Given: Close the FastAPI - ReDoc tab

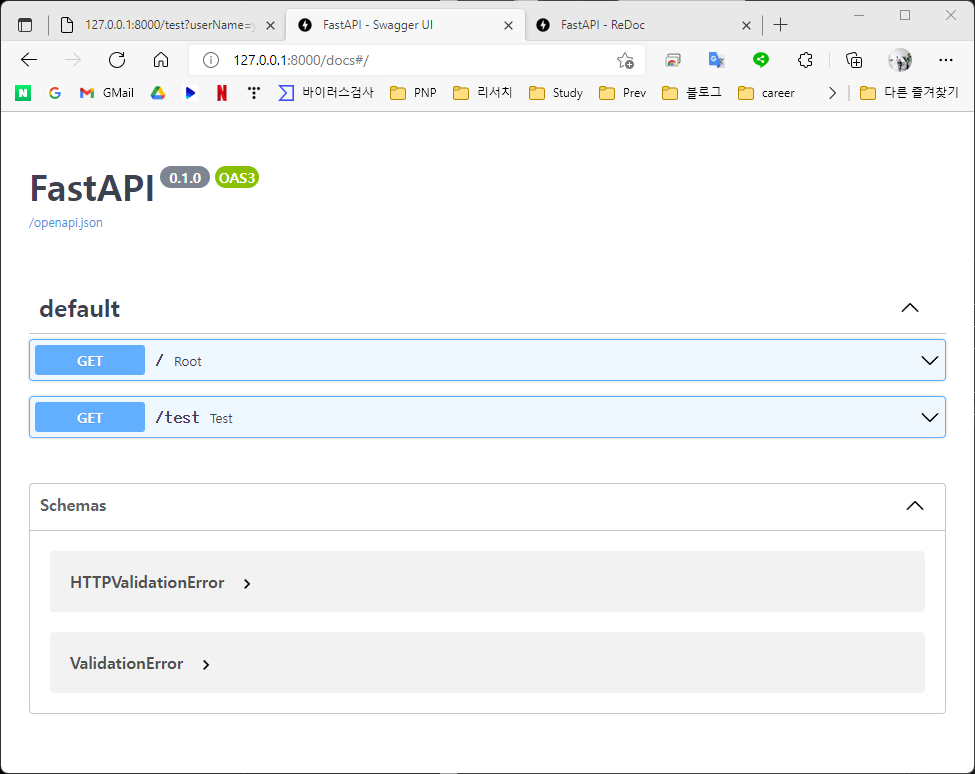Looking at the screenshot, I should [746, 25].
